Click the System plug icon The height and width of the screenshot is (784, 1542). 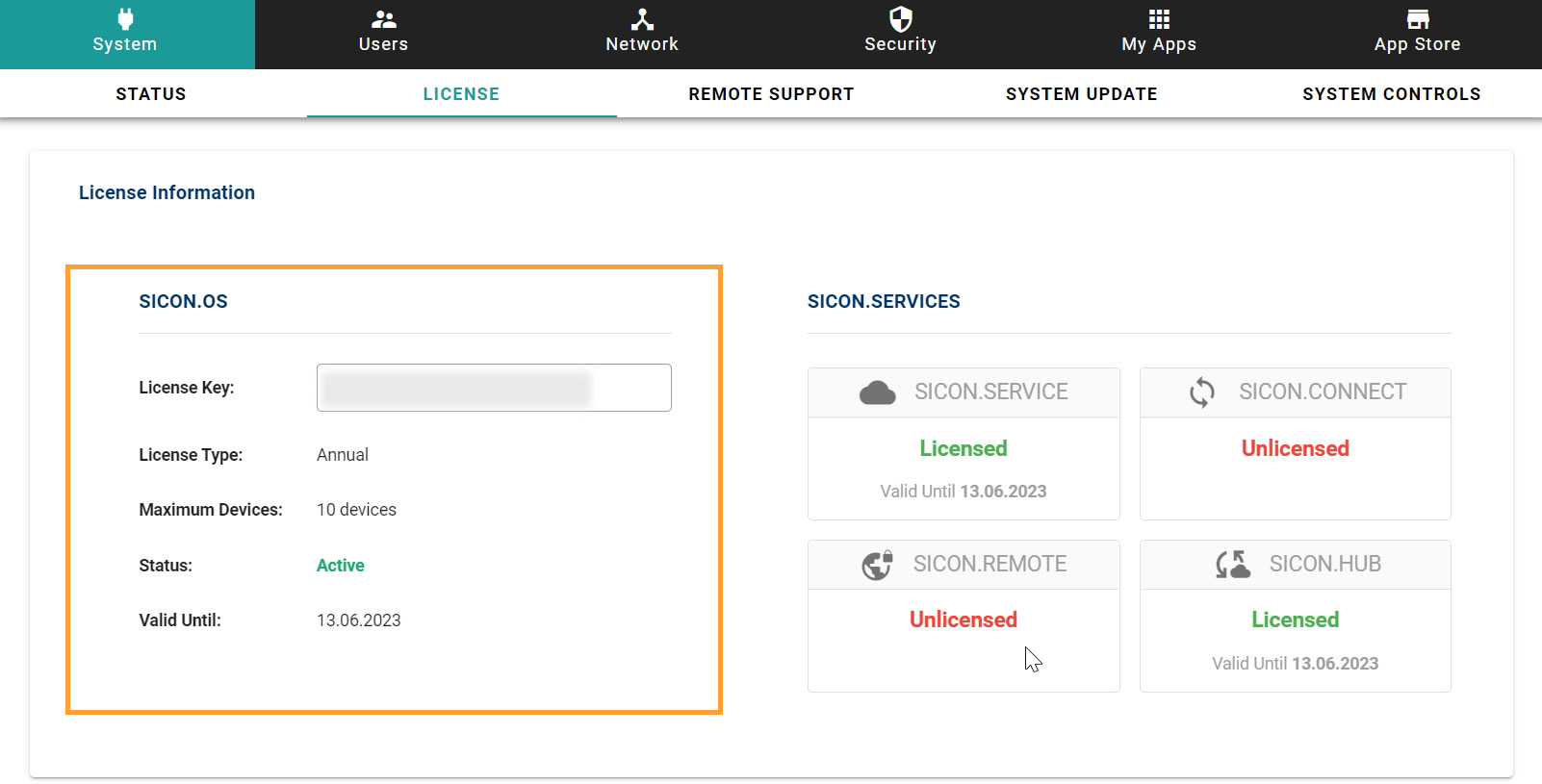click(125, 19)
